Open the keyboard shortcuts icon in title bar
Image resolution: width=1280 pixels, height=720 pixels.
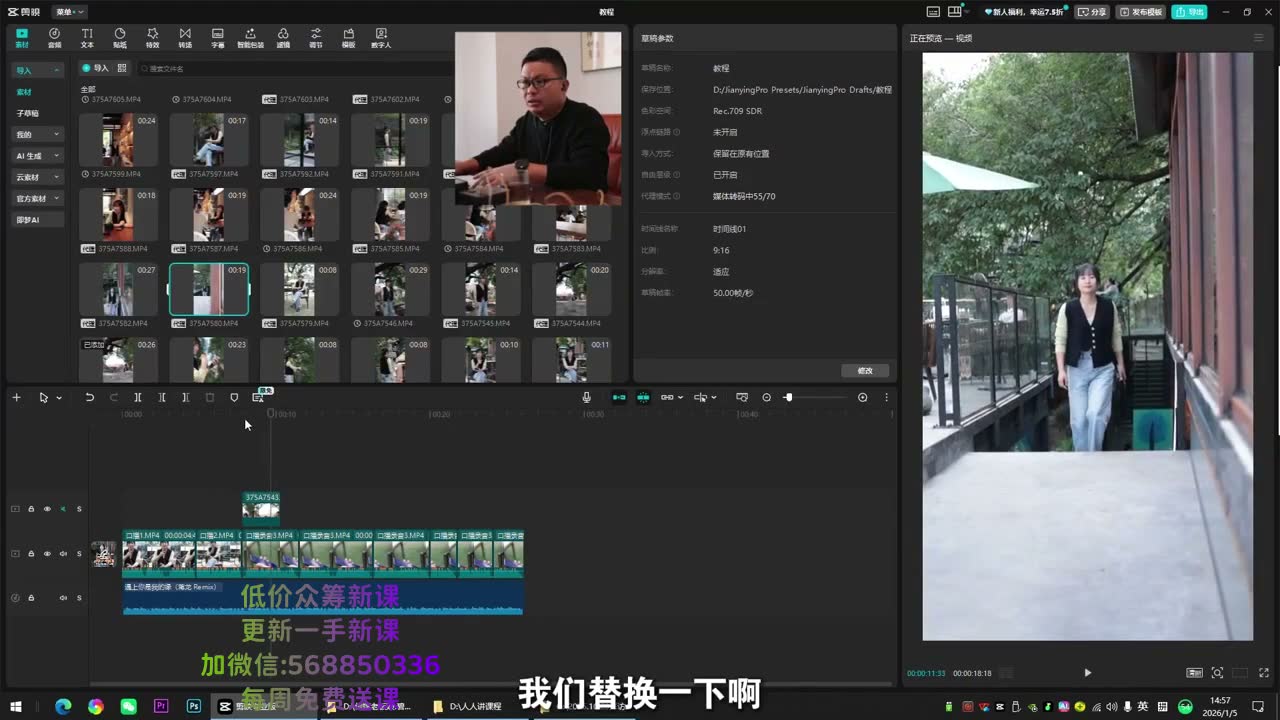coord(933,12)
